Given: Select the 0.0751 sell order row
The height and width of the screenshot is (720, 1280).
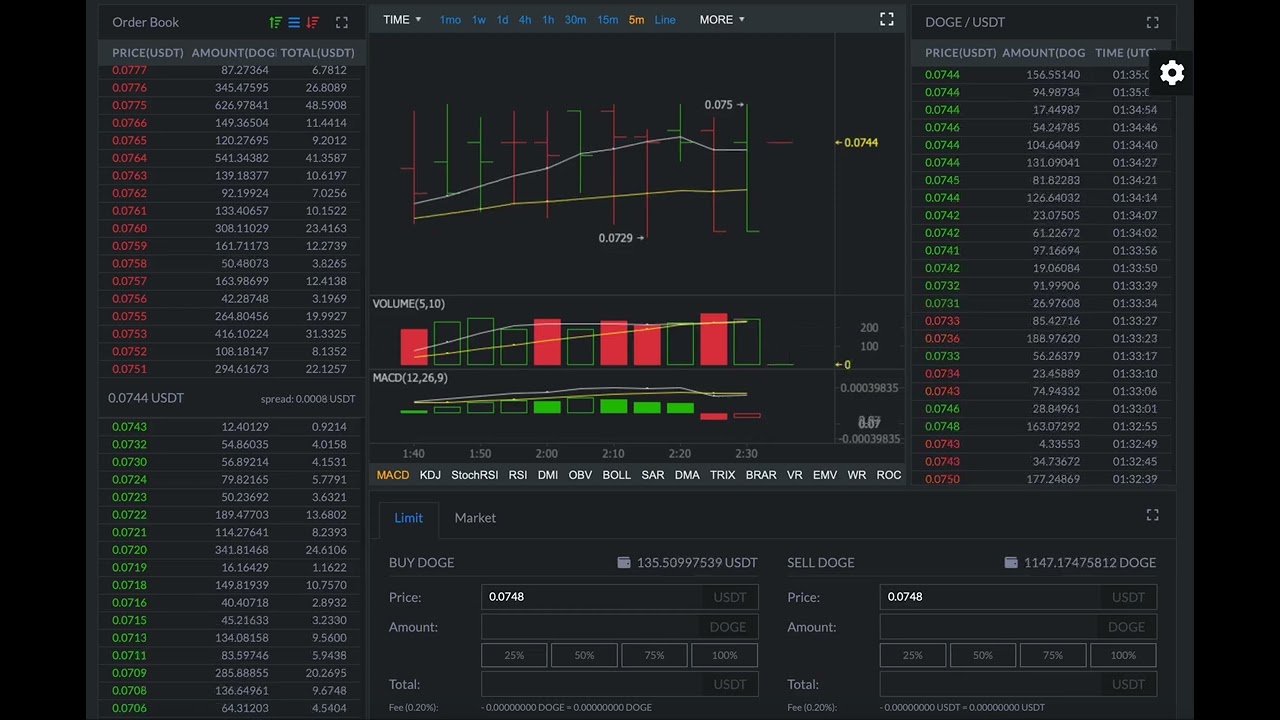Looking at the screenshot, I should click(x=231, y=369).
